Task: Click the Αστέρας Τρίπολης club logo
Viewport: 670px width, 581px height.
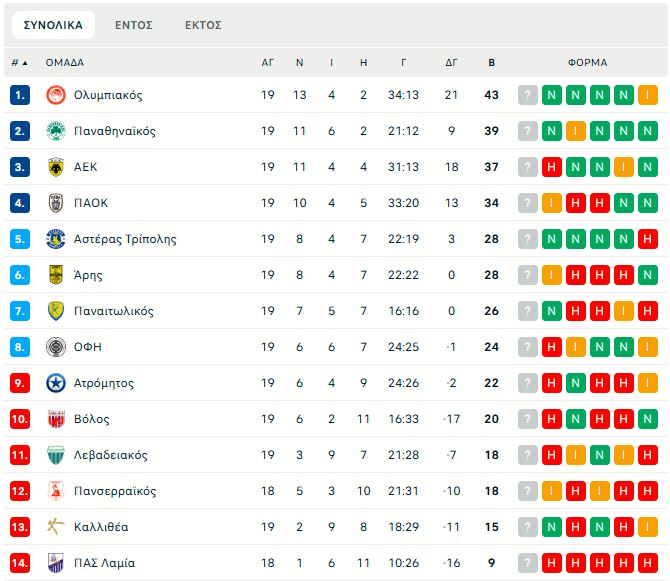Action: pyautogui.click(x=56, y=239)
